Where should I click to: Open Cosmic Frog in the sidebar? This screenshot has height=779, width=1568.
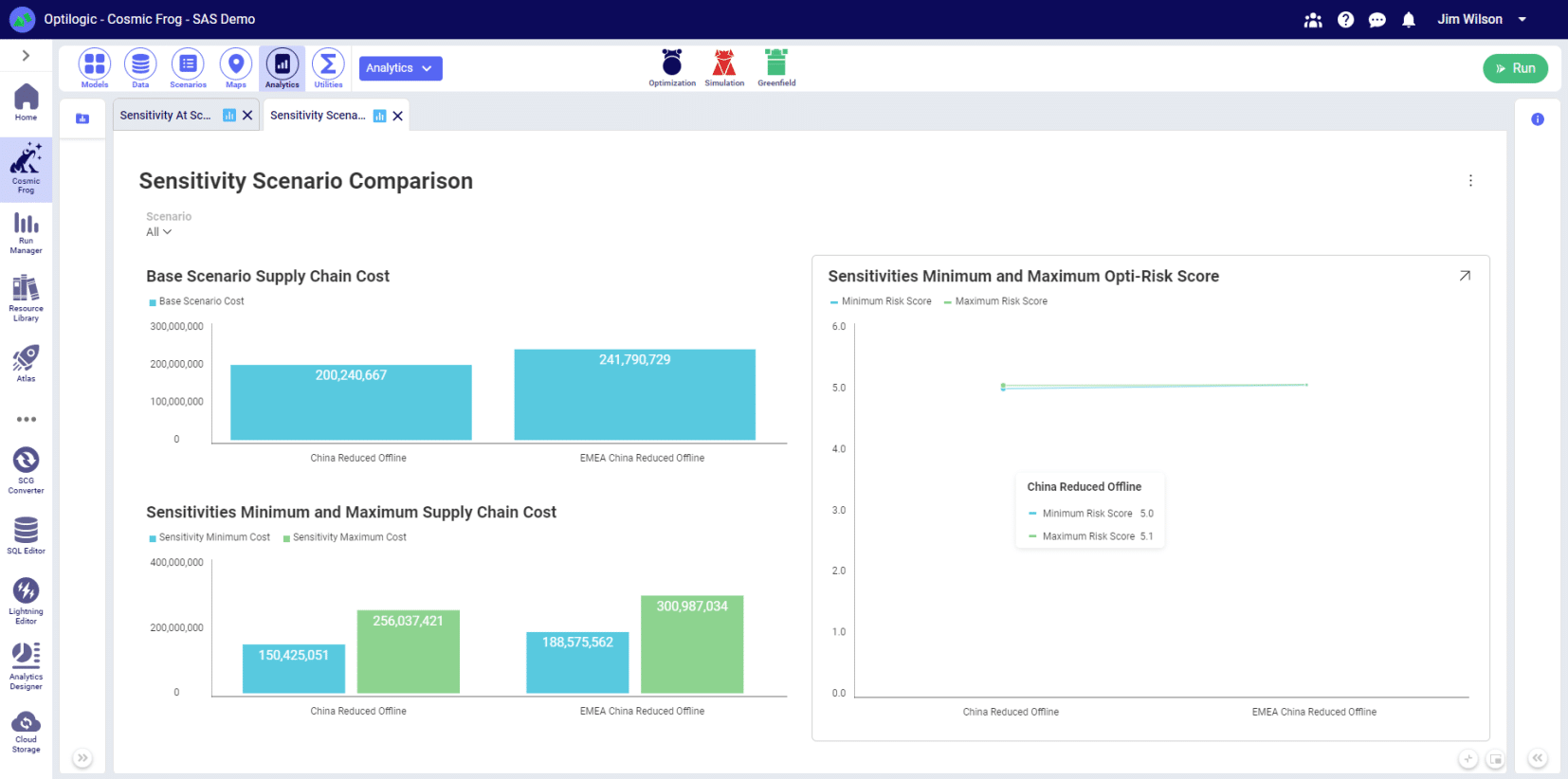(x=26, y=169)
